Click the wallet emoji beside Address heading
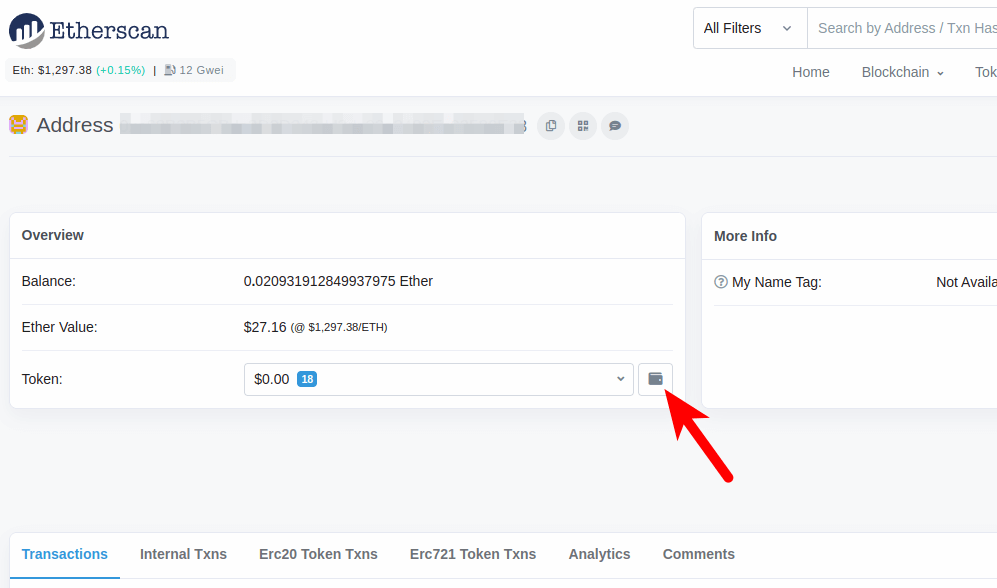 click(x=19, y=124)
